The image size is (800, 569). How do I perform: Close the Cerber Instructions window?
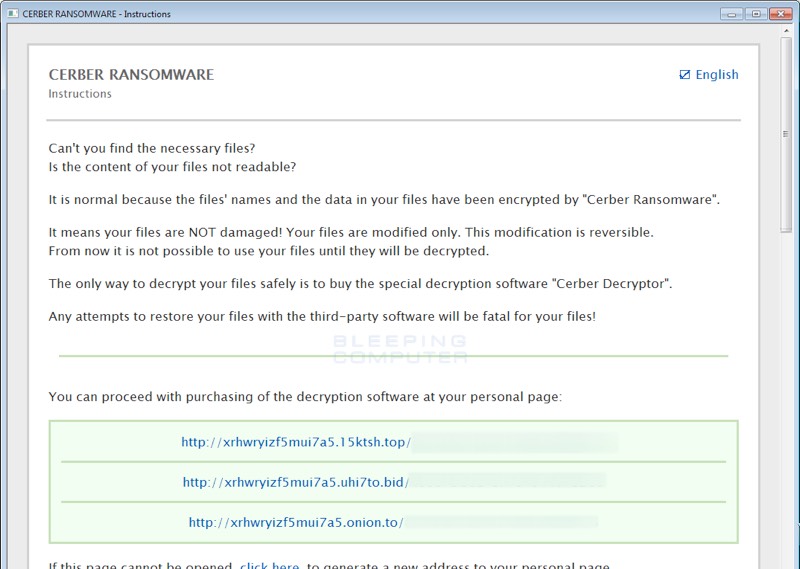coord(780,13)
